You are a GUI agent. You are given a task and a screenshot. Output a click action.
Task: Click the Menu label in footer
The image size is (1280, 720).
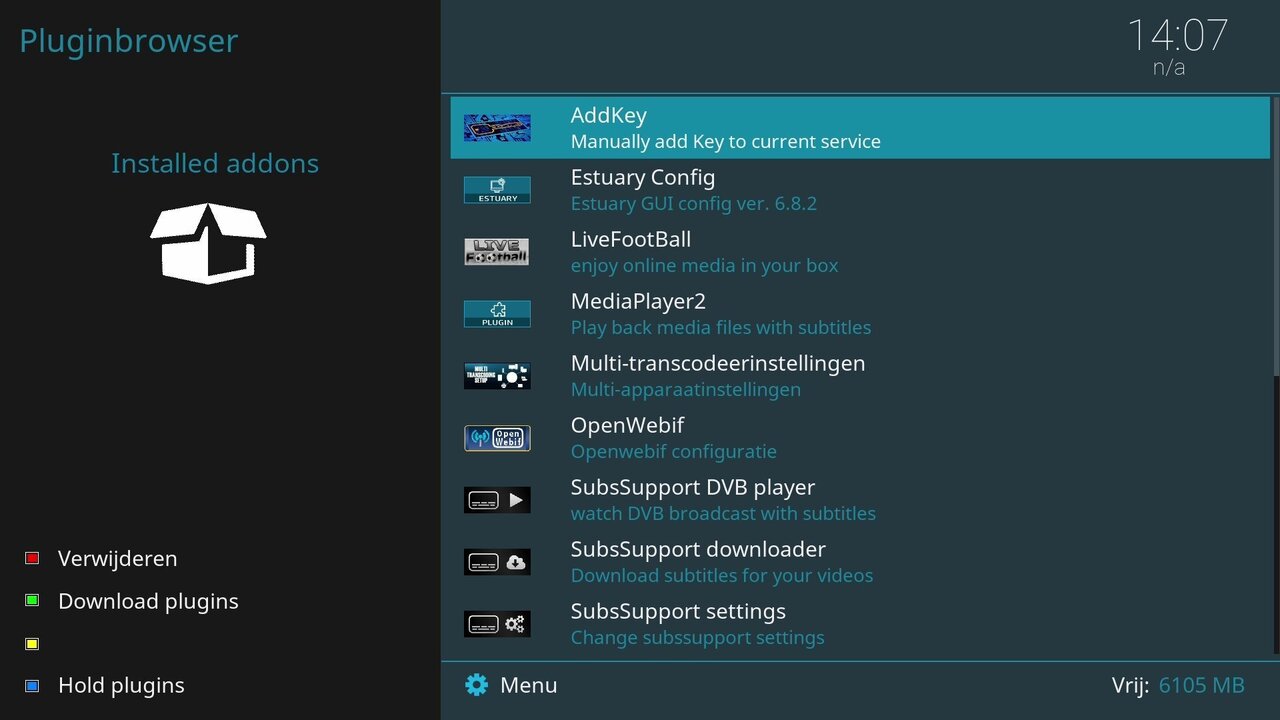click(x=528, y=685)
